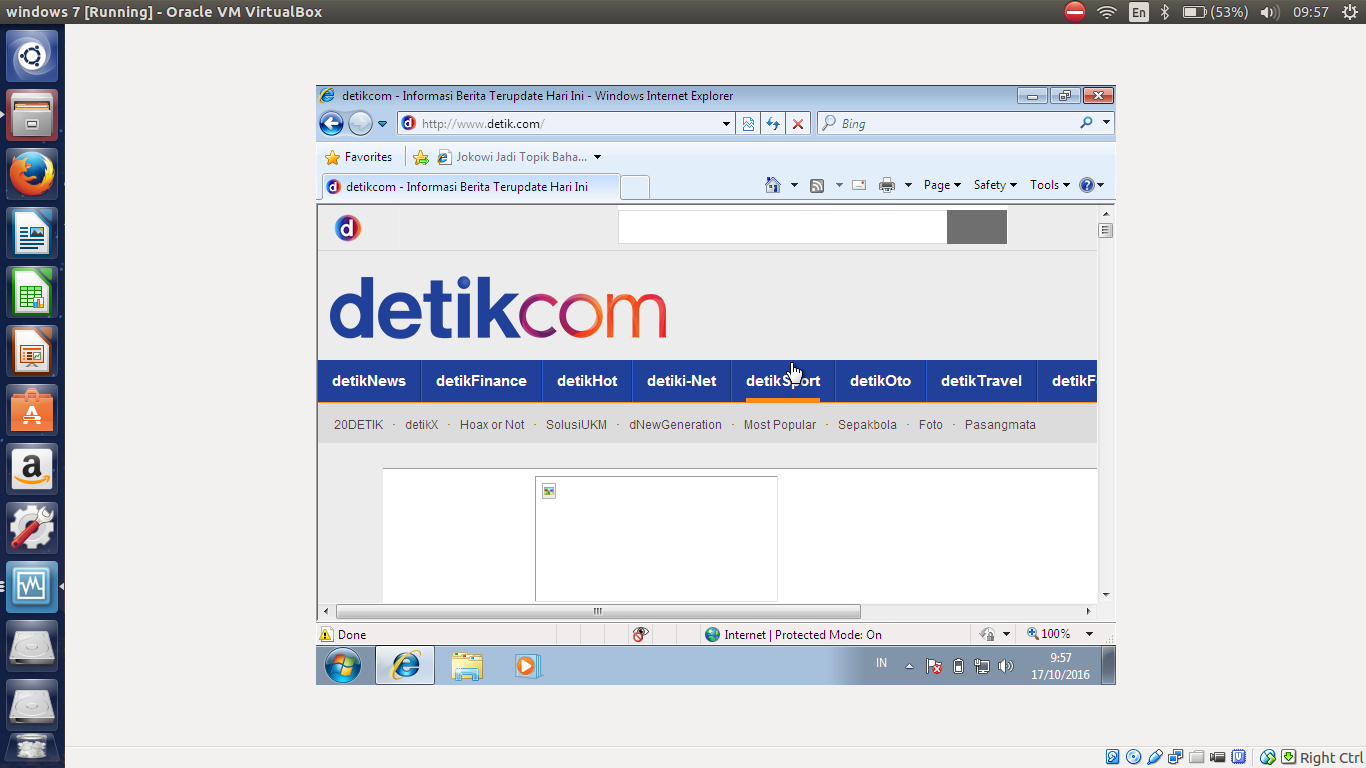Stop loading with the red X icon
1366x768 pixels.
coord(798,124)
